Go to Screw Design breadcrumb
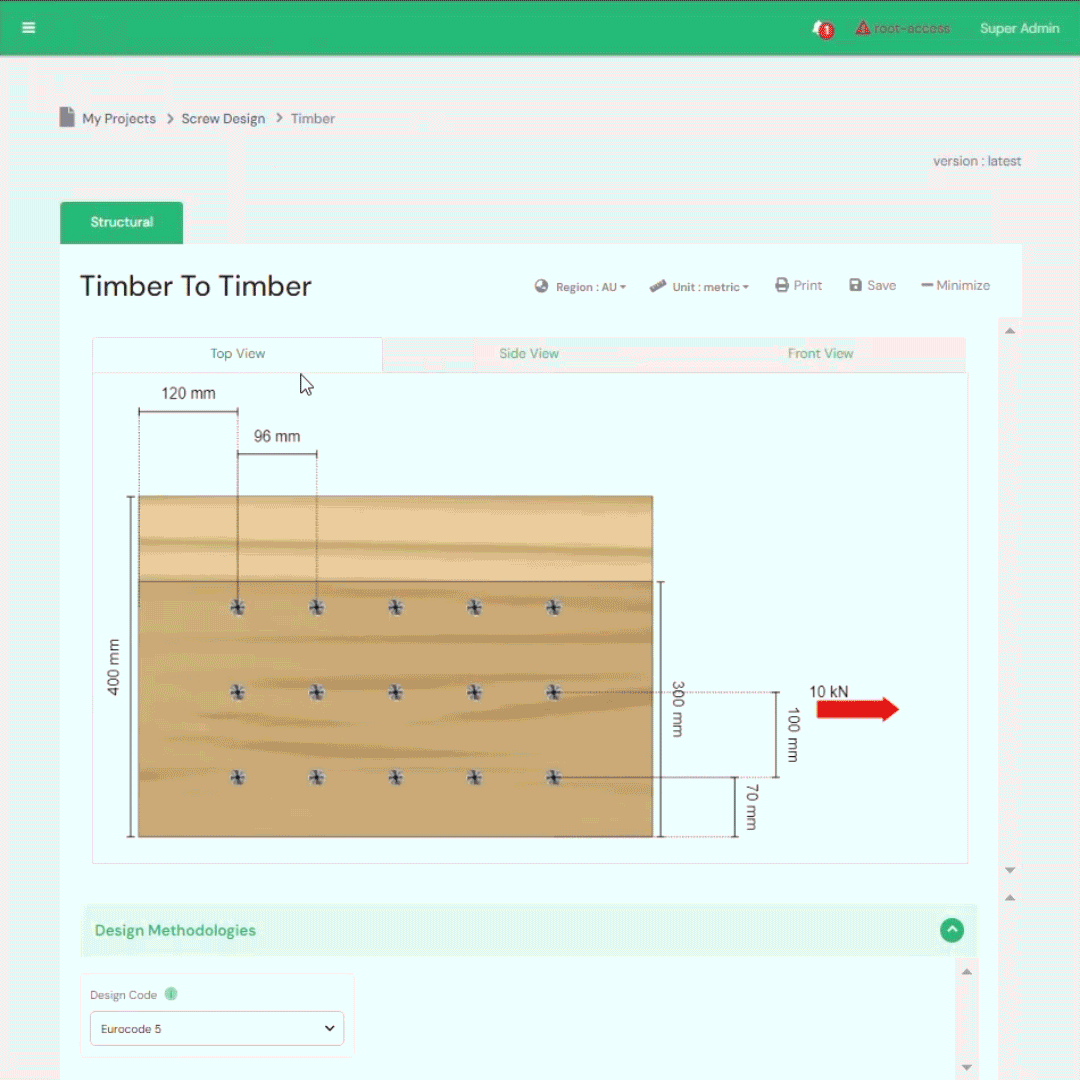Viewport: 1080px width, 1080px height. 223,119
